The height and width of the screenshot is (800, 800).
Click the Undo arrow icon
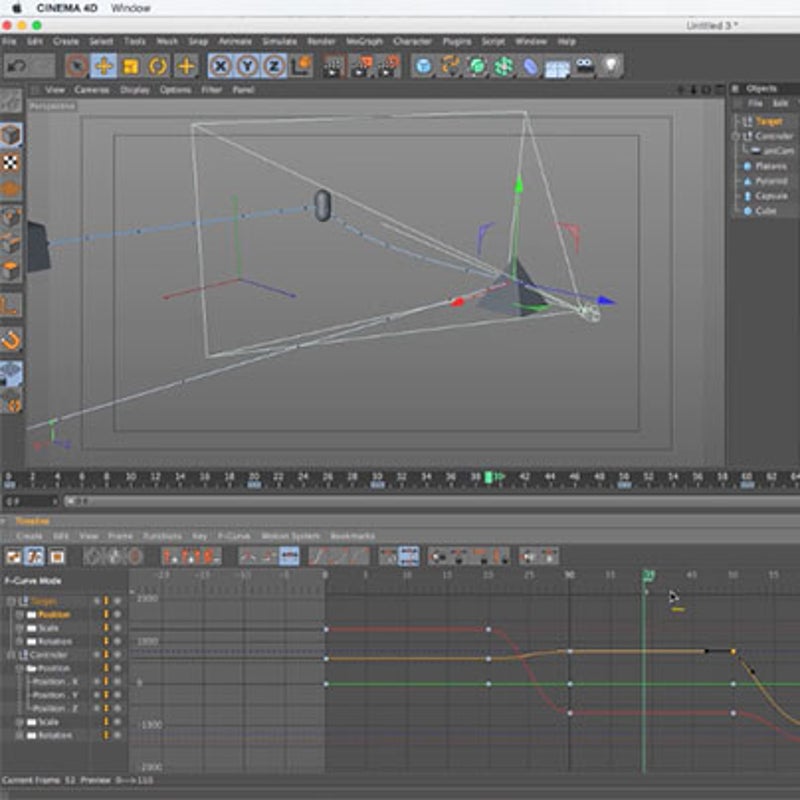point(16,66)
